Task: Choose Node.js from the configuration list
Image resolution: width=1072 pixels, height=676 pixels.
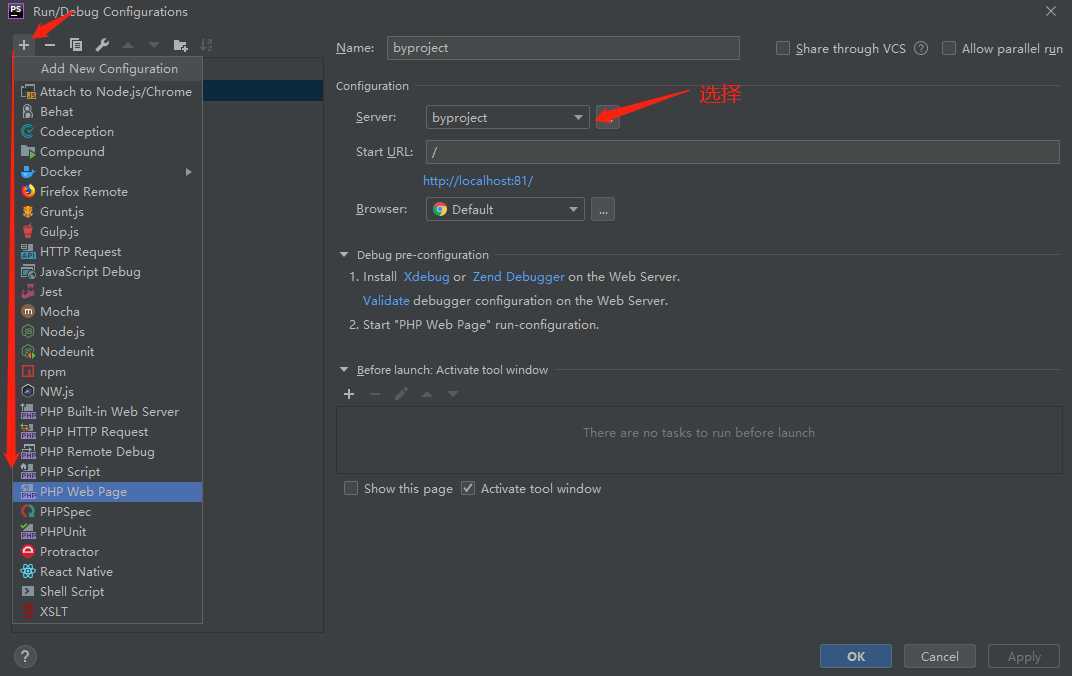Action: click(107, 332)
